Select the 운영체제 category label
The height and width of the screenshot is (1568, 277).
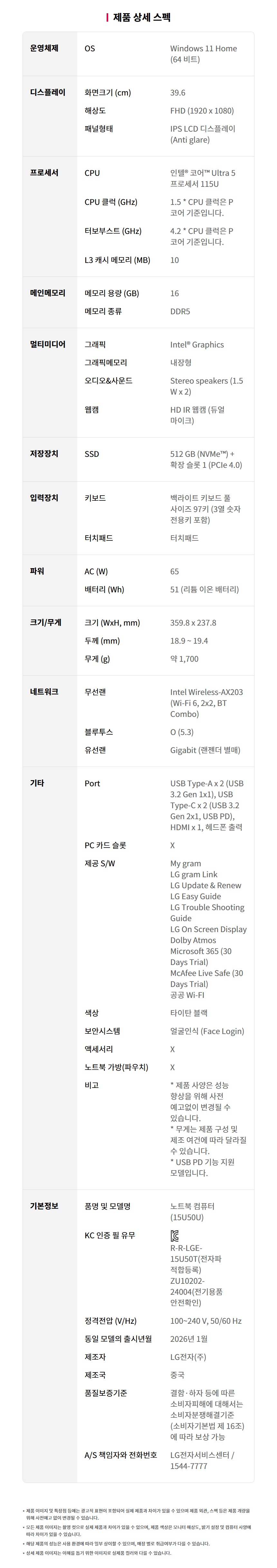pos(44,48)
